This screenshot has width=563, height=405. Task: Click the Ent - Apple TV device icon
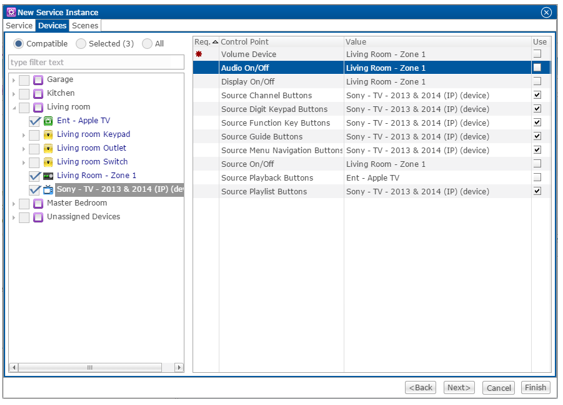click(x=48, y=121)
